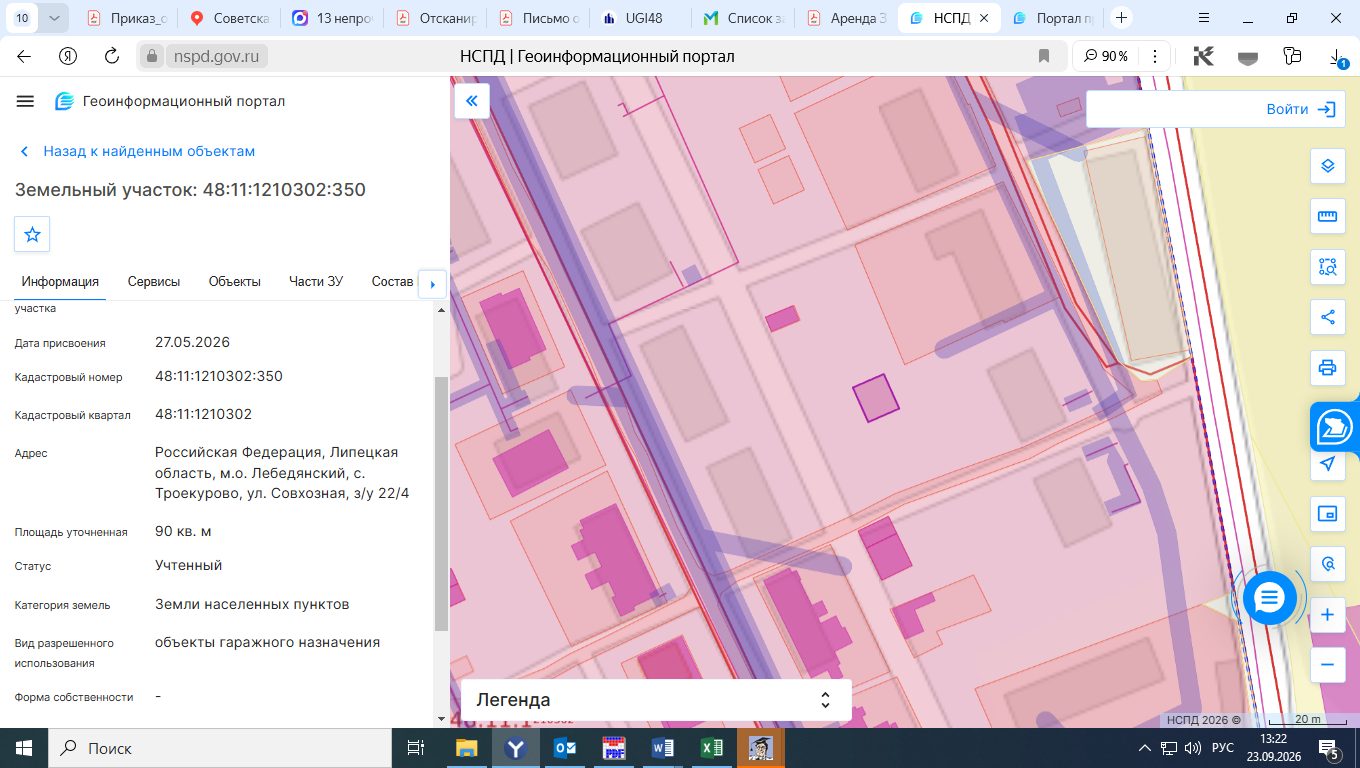Open the browser zoom 90% control
The width and height of the screenshot is (1360, 768).
(1107, 56)
